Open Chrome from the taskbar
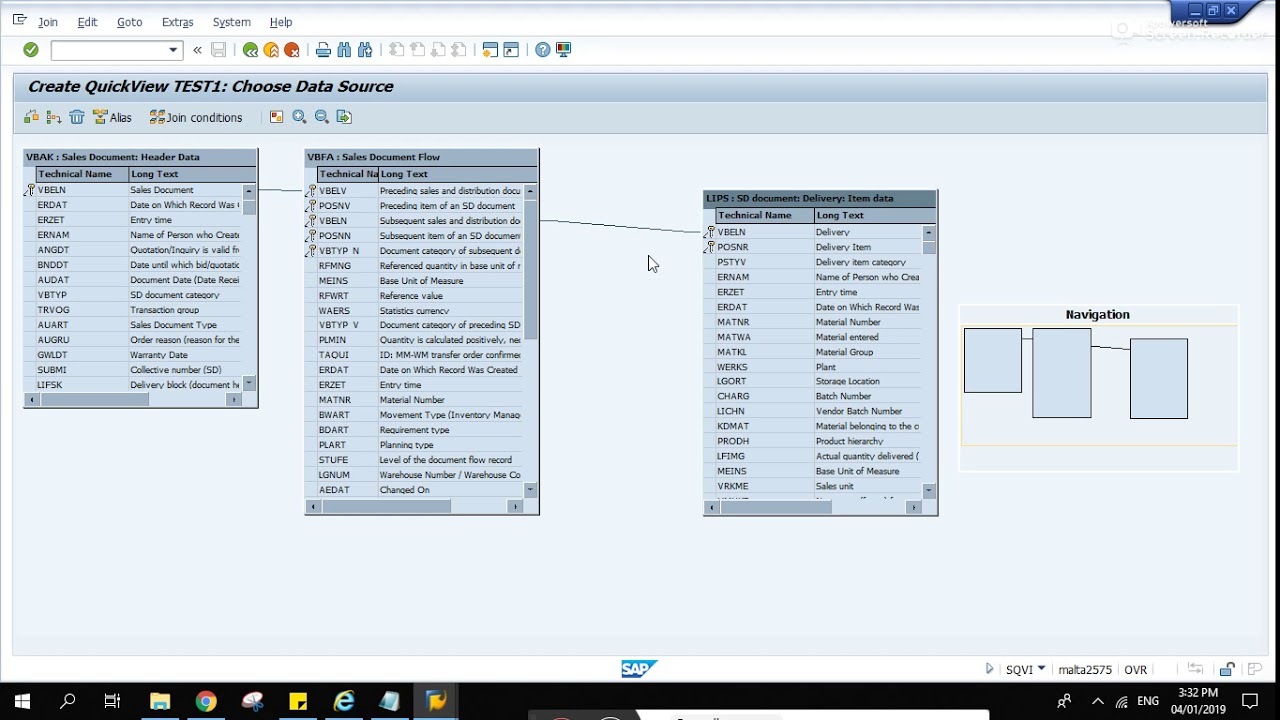The width and height of the screenshot is (1280, 720). coord(206,701)
